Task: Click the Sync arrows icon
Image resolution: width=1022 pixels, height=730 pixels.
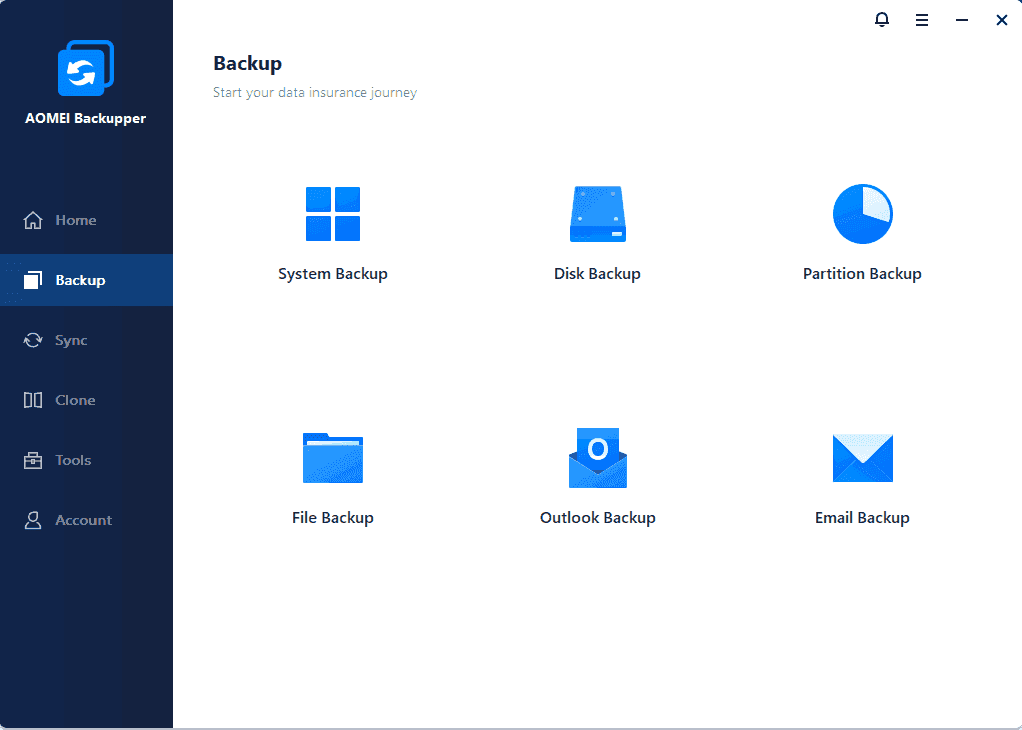Action: point(33,340)
